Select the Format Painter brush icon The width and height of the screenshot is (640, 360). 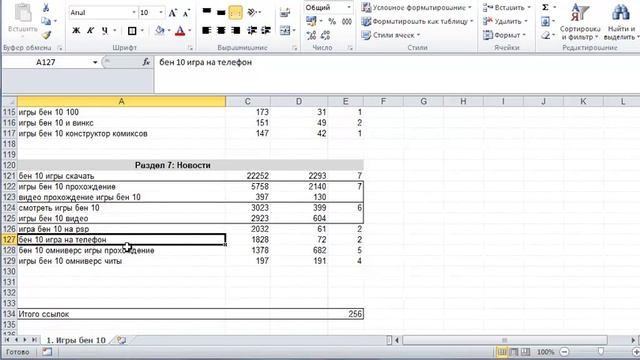click(x=46, y=35)
